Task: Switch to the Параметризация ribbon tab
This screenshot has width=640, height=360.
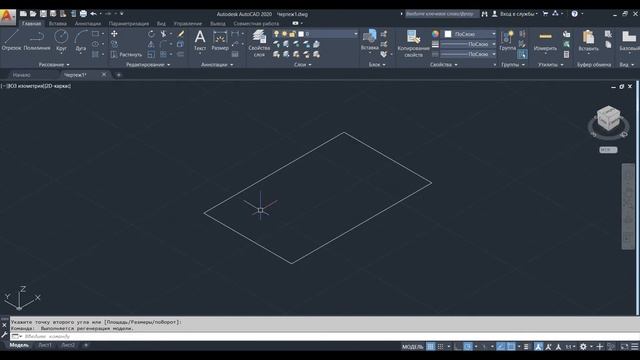Action: point(129,24)
